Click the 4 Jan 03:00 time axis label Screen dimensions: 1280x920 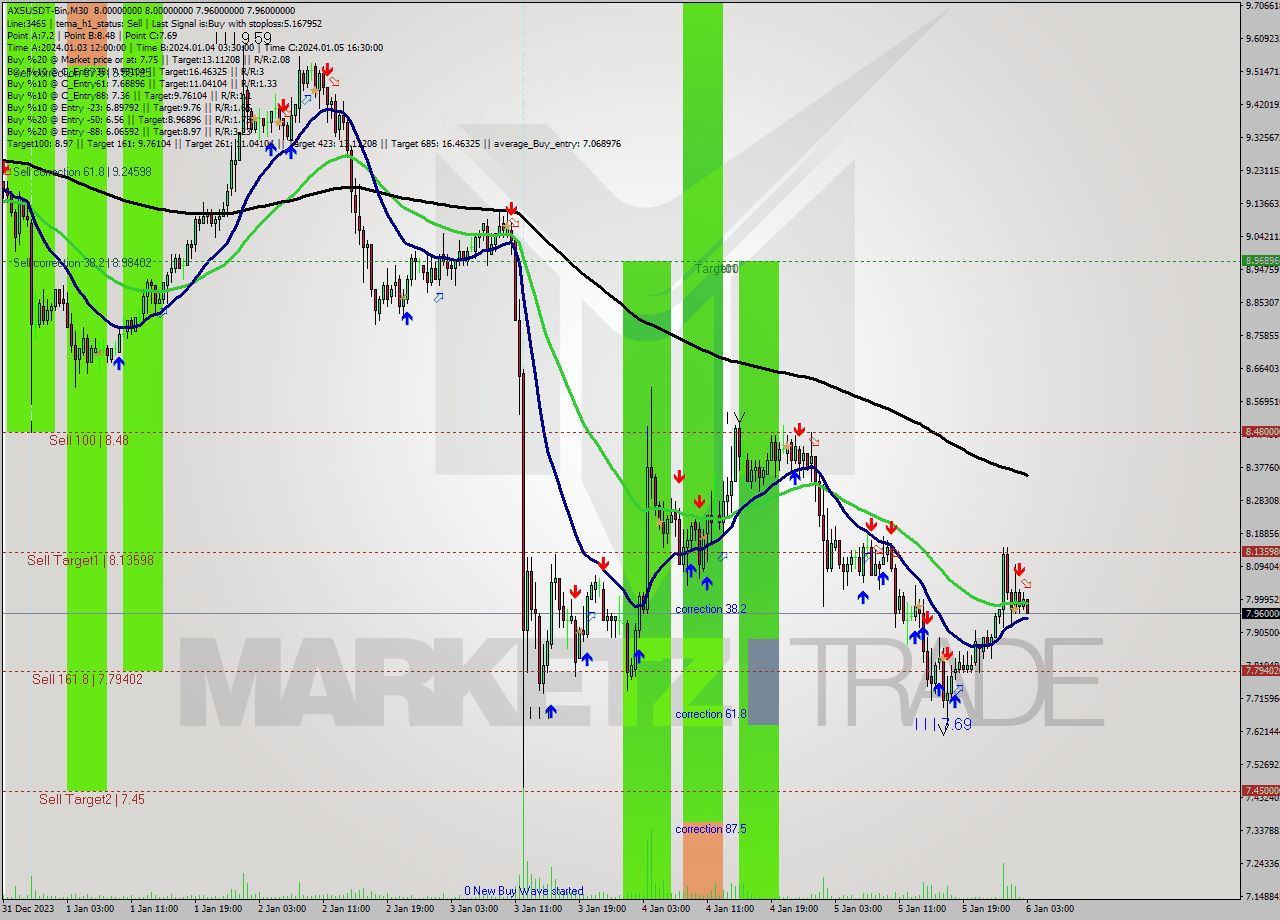[665, 910]
